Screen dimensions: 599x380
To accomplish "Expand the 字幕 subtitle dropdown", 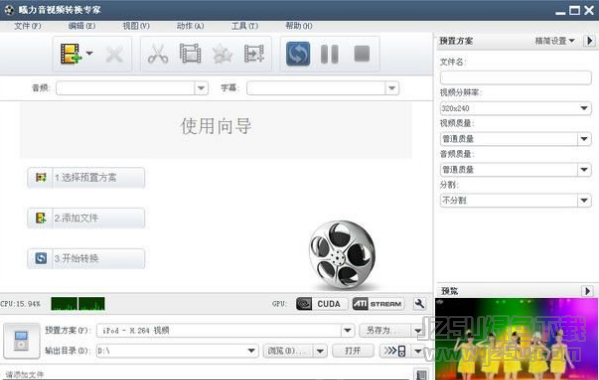I will (392, 88).
